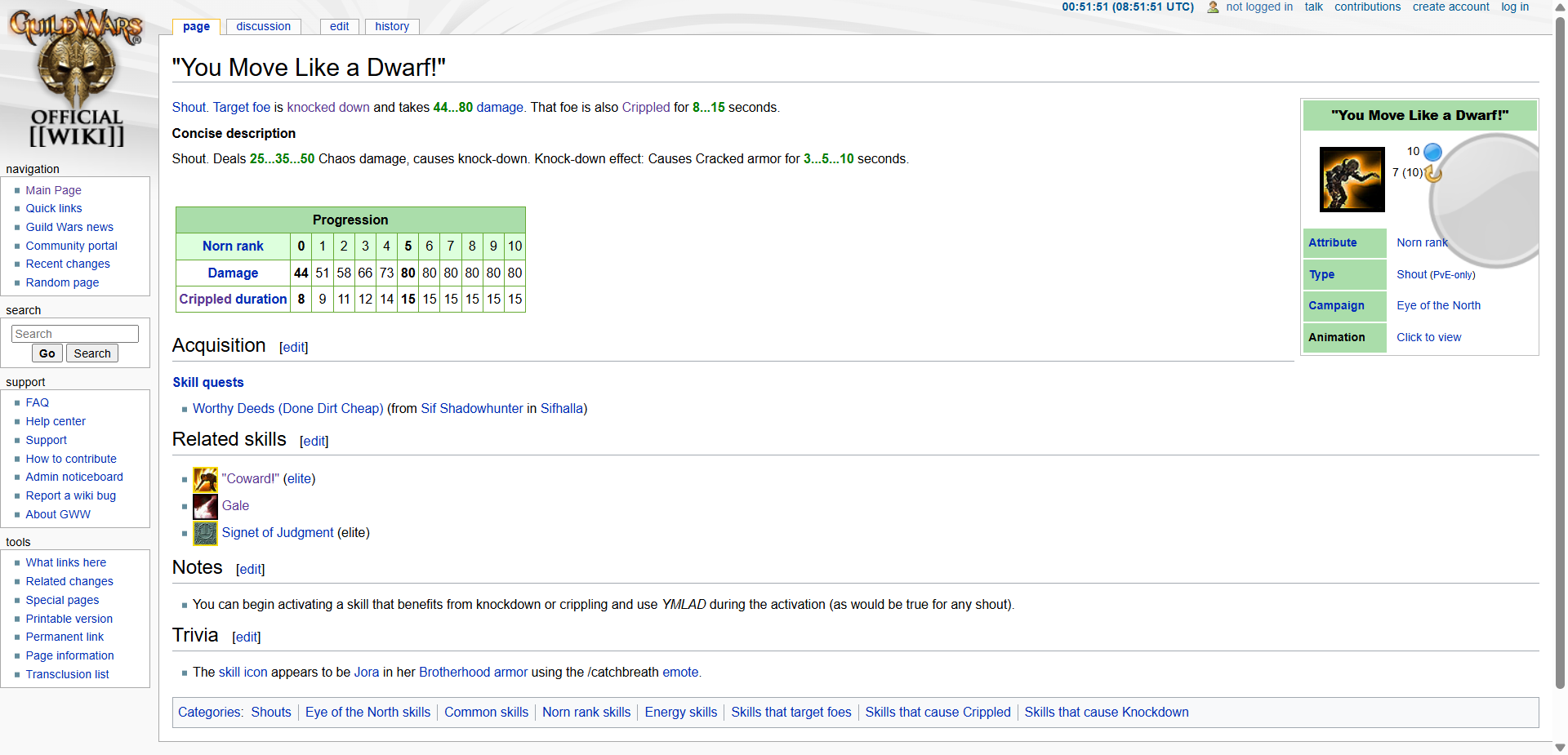Open Community portal
1568x755 pixels.
(x=71, y=246)
